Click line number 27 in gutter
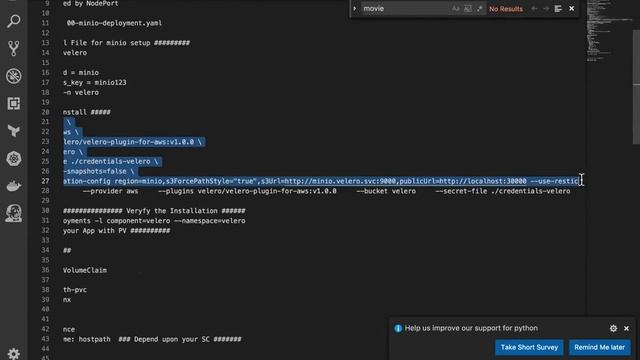 45,181
